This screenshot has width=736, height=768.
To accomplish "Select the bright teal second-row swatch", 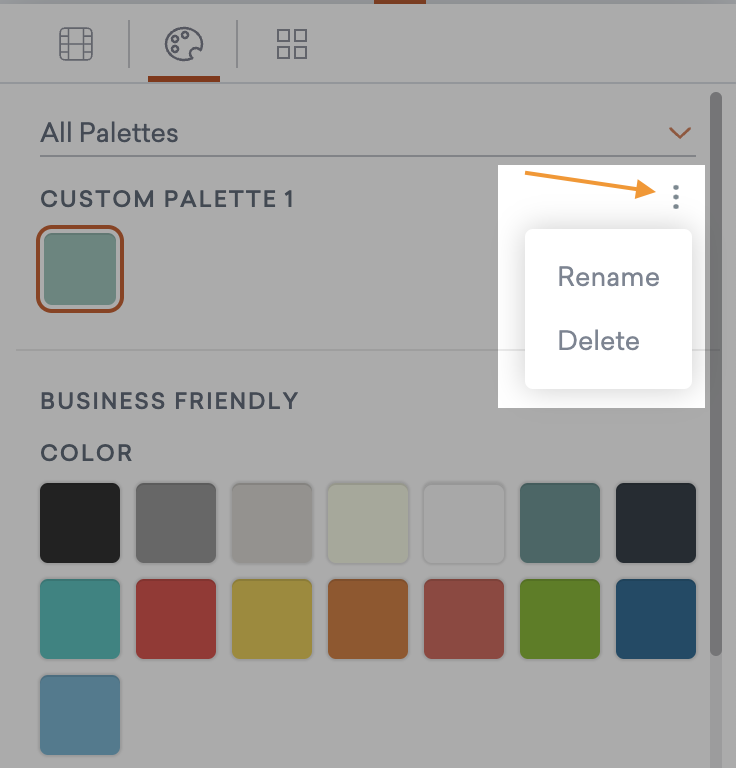I will pyautogui.click(x=80, y=619).
